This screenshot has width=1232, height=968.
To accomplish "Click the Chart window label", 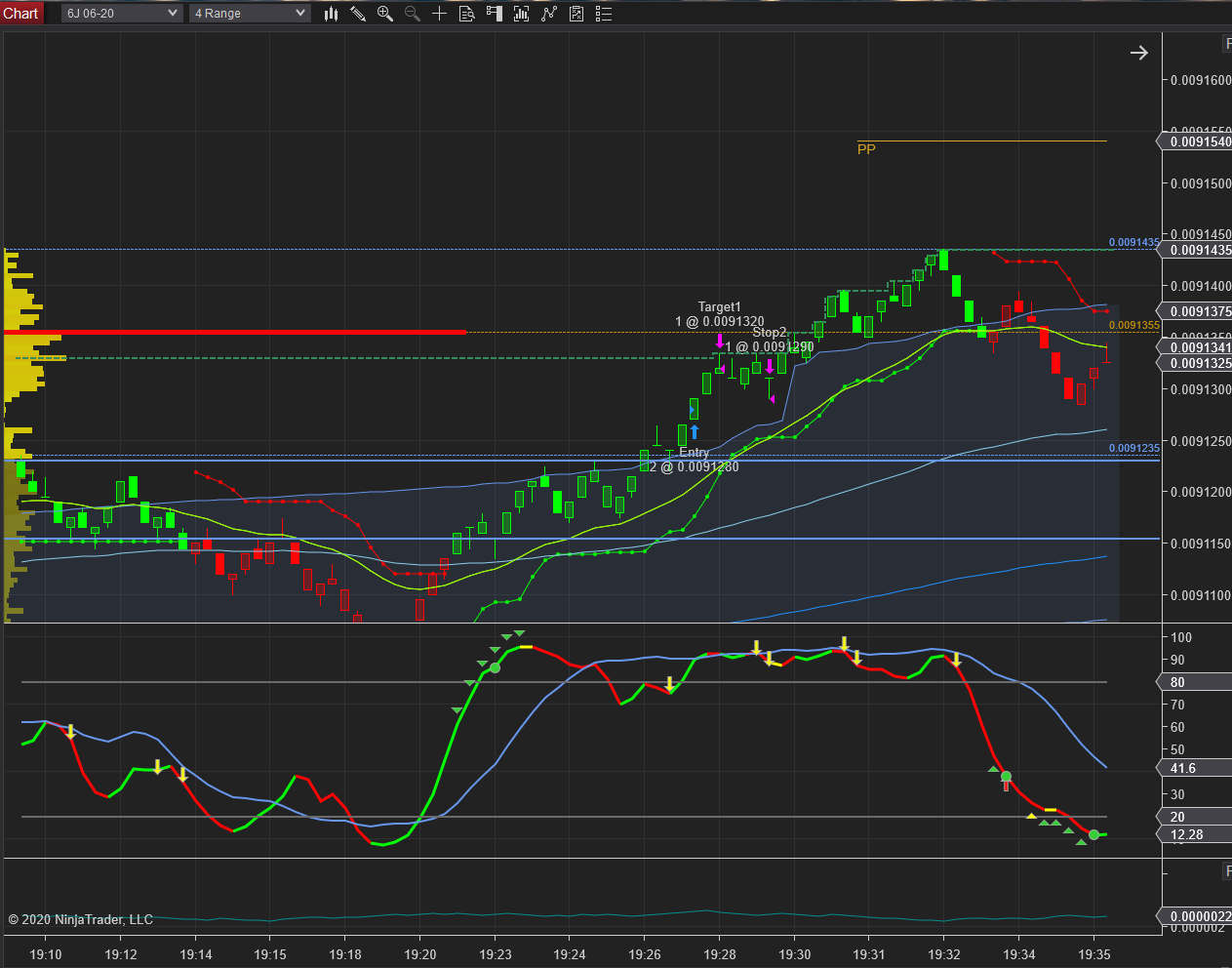I will [x=21, y=13].
